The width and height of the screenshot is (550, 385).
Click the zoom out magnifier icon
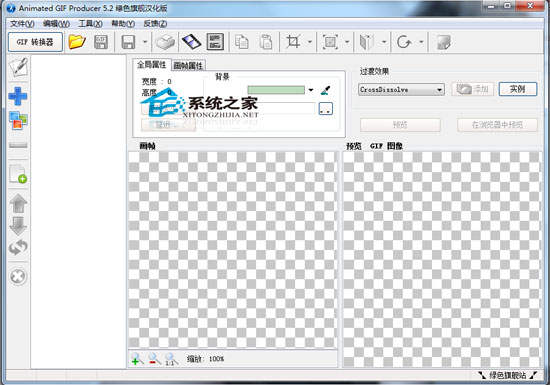(154, 359)
